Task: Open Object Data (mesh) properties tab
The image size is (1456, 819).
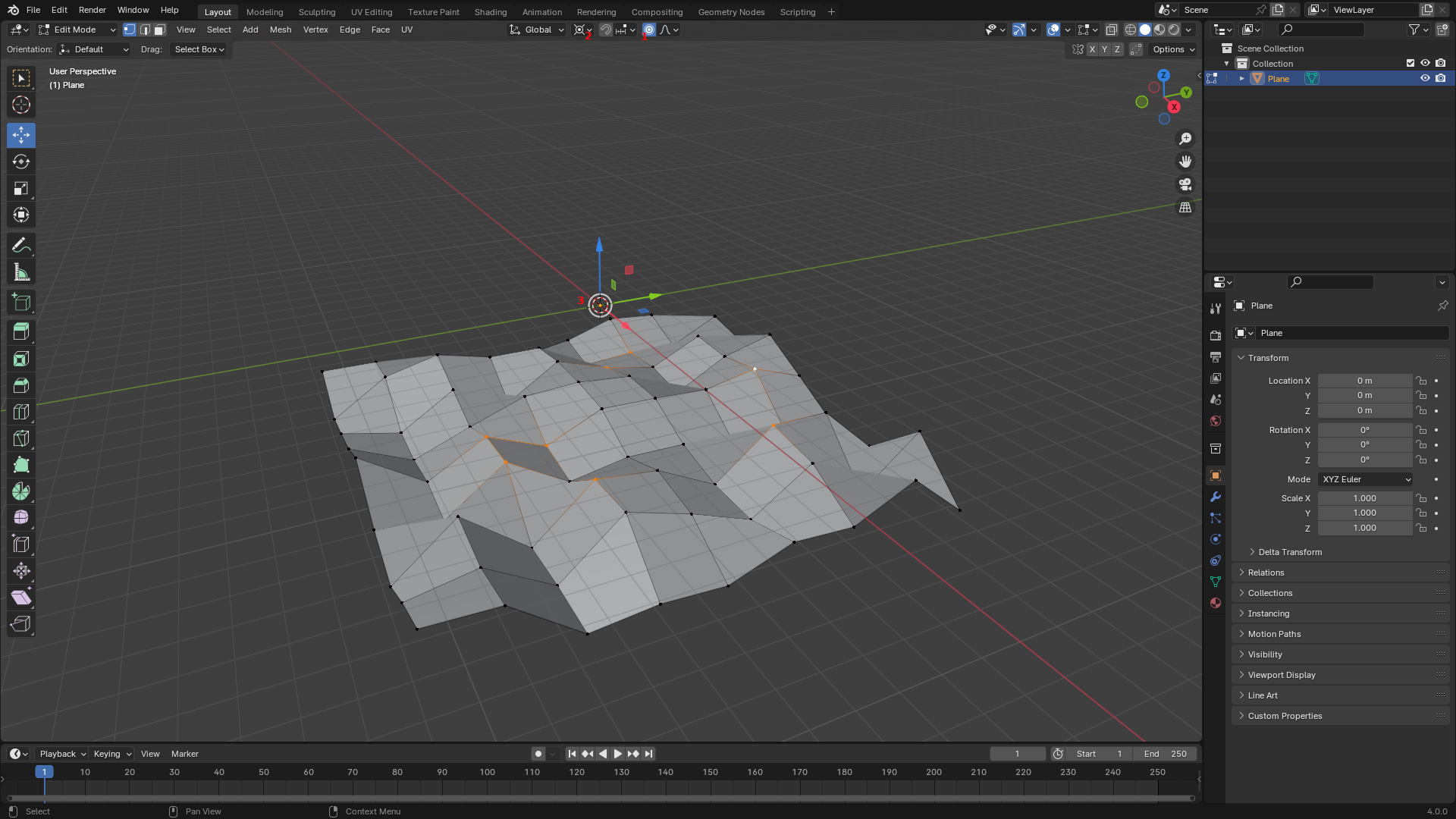Action: (1216, 582)
